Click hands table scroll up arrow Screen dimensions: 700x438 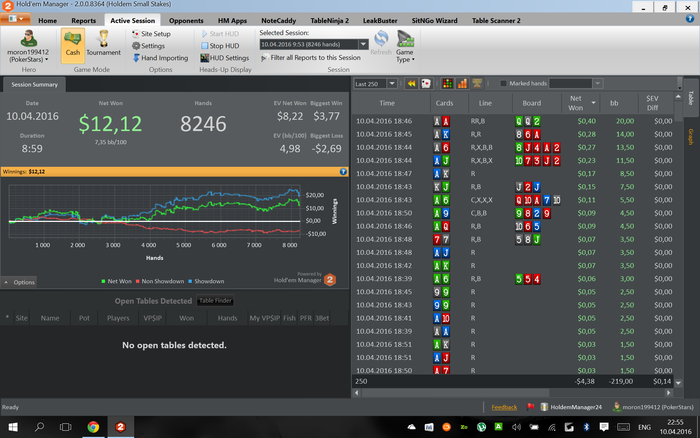[x=679, y=96]
